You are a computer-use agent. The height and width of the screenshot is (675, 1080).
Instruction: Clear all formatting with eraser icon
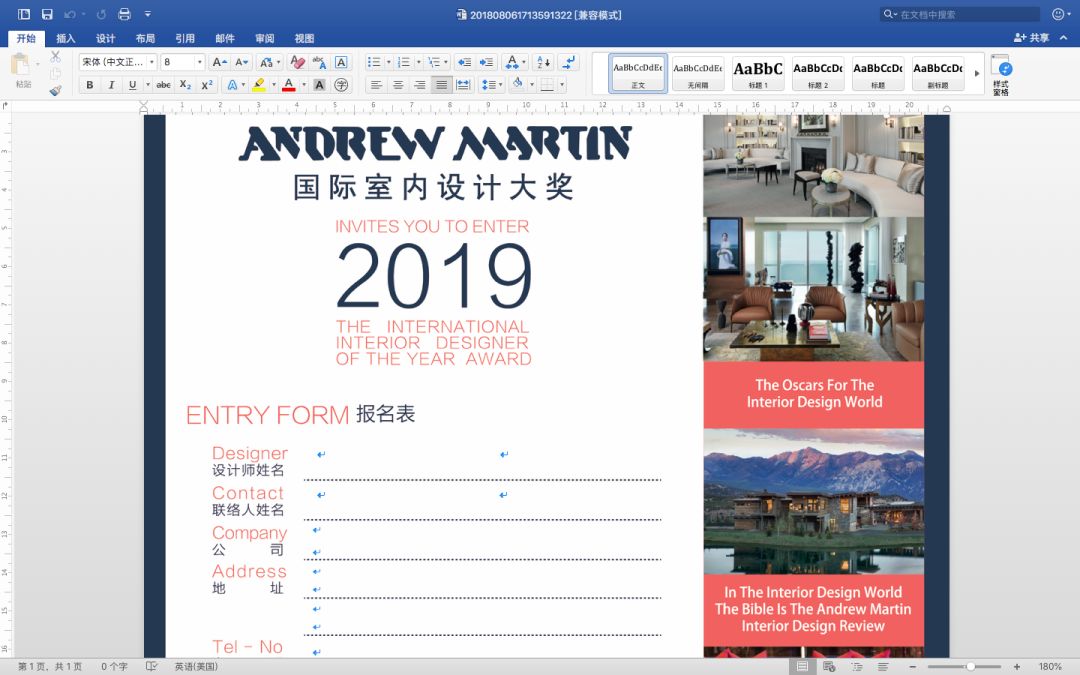pos(298,62)
